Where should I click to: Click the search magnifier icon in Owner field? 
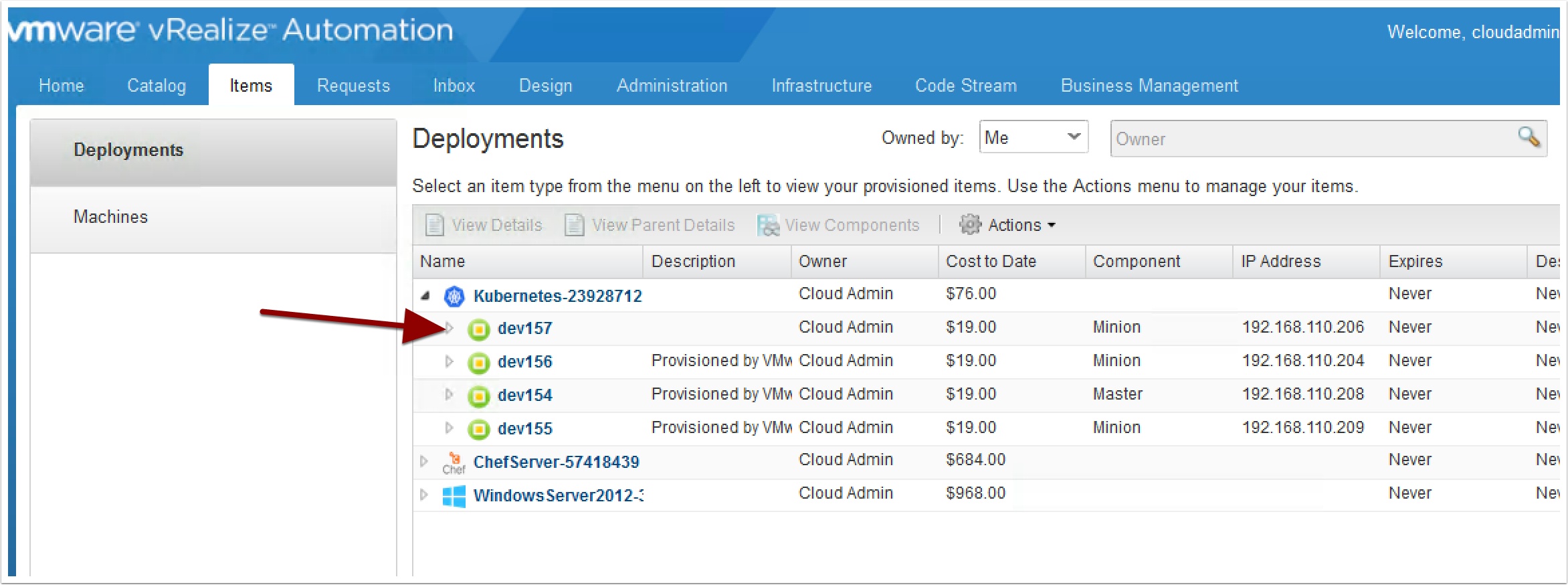(1529, 138)
